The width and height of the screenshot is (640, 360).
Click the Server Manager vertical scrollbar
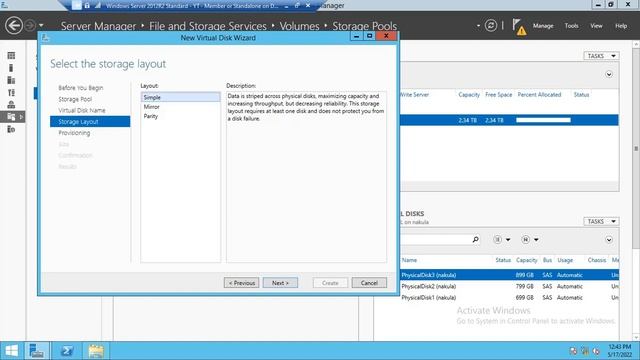coord(636,149)
